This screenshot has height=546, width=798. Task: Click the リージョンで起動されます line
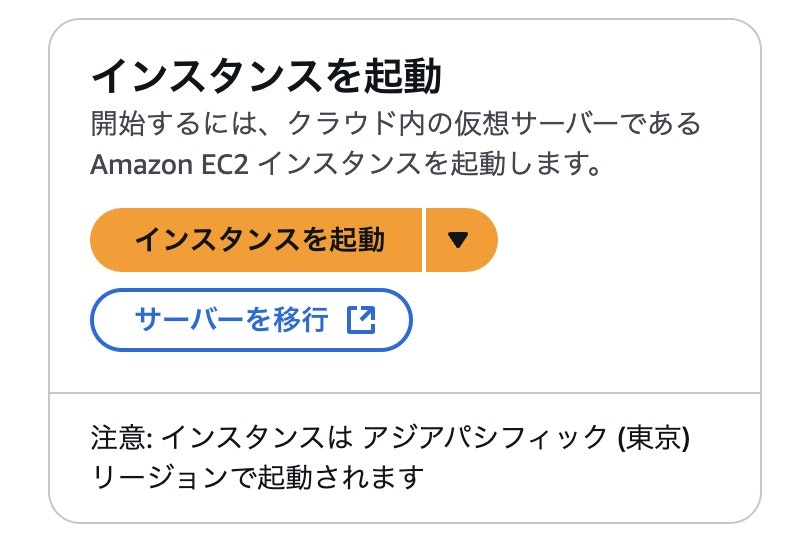(258, 477)
